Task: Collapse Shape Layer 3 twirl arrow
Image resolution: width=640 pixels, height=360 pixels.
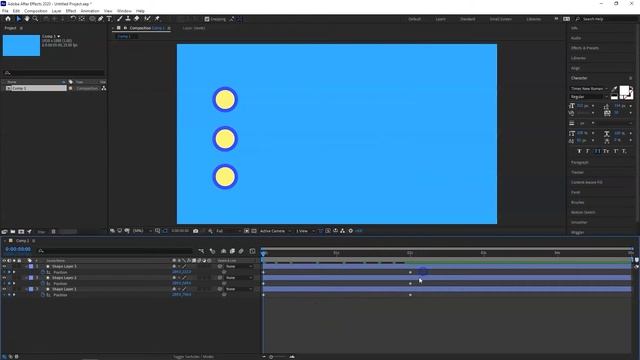Action: (x=26, y=266)
